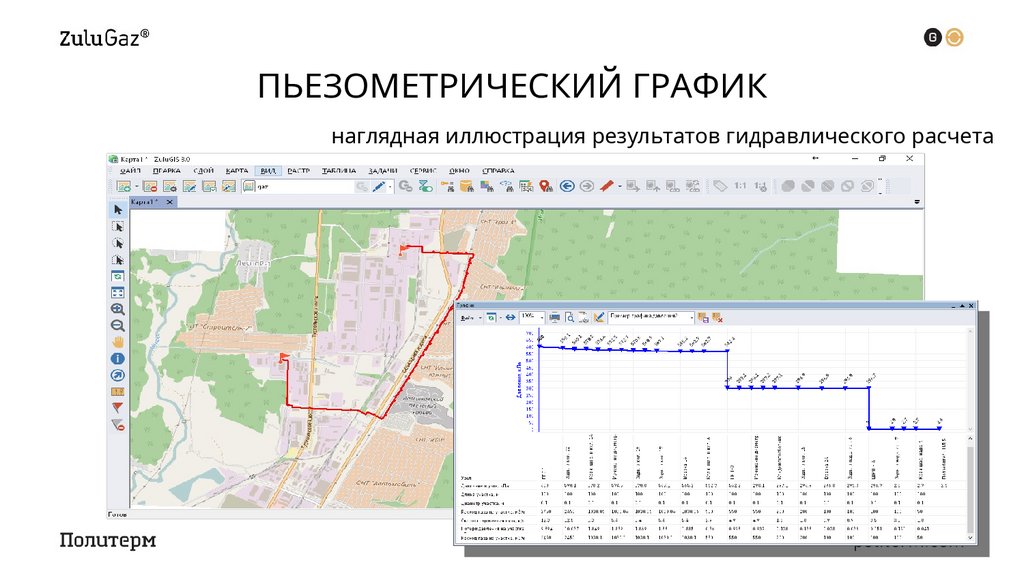This screenshot has height=576, width=1024.
Task: Open the ВИД menu
Action: click(x=267, y=171)
